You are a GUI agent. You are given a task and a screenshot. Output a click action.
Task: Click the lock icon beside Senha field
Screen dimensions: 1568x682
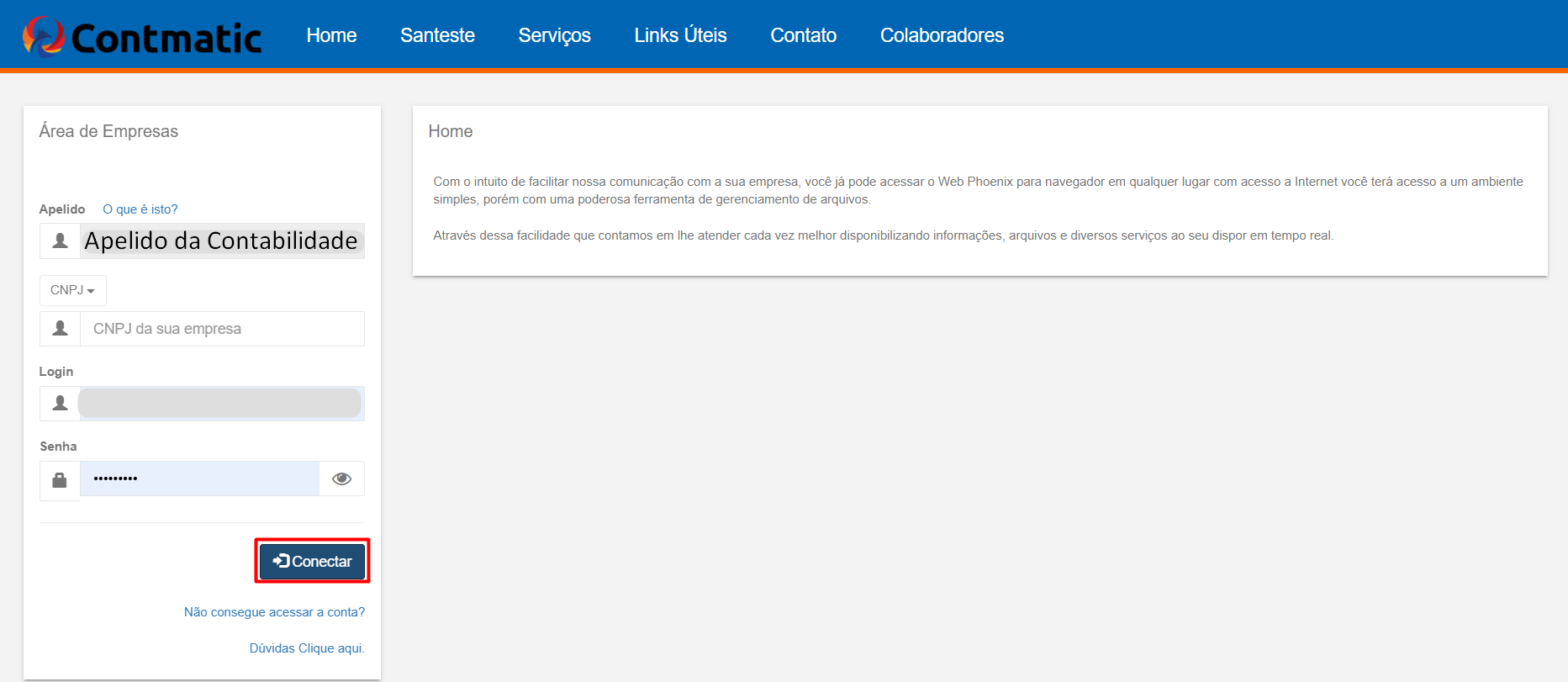point(60,480)
